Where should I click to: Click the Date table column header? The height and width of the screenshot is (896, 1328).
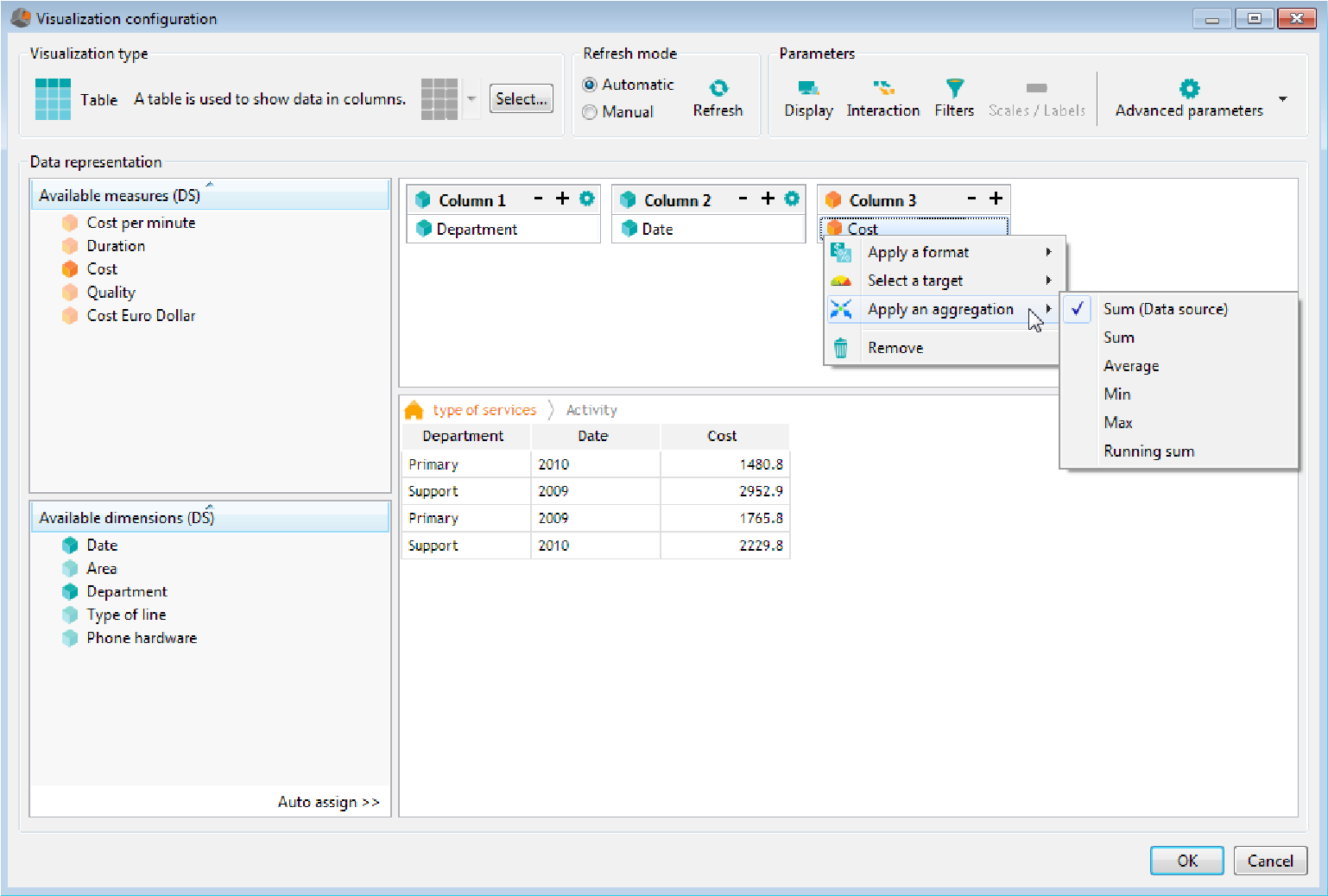click(x=595, y=436)
